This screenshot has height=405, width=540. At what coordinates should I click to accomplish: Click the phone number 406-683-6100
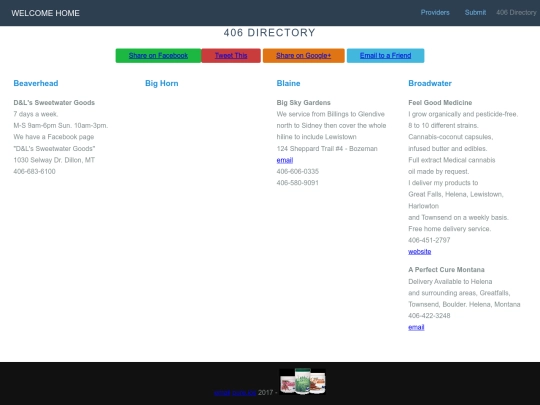click(34, 172)
